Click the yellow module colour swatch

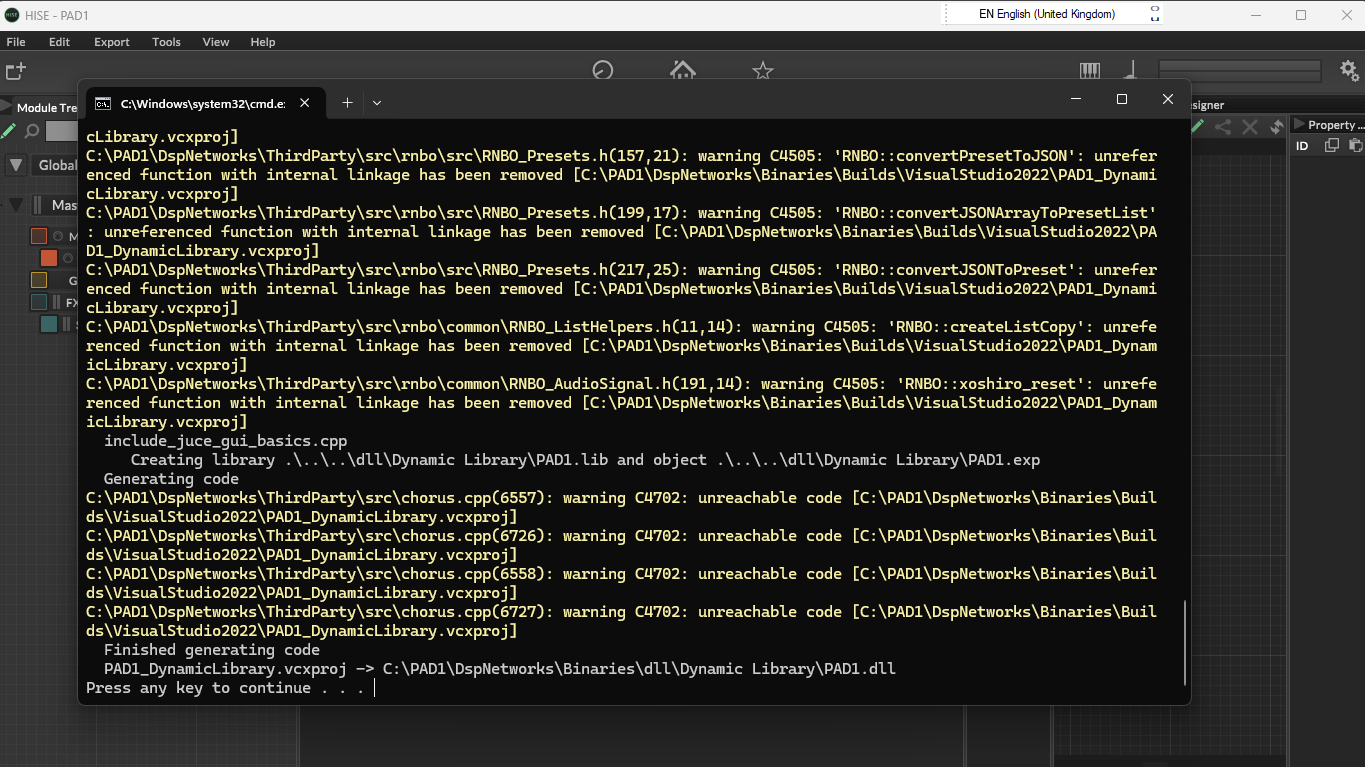point(39,280)
